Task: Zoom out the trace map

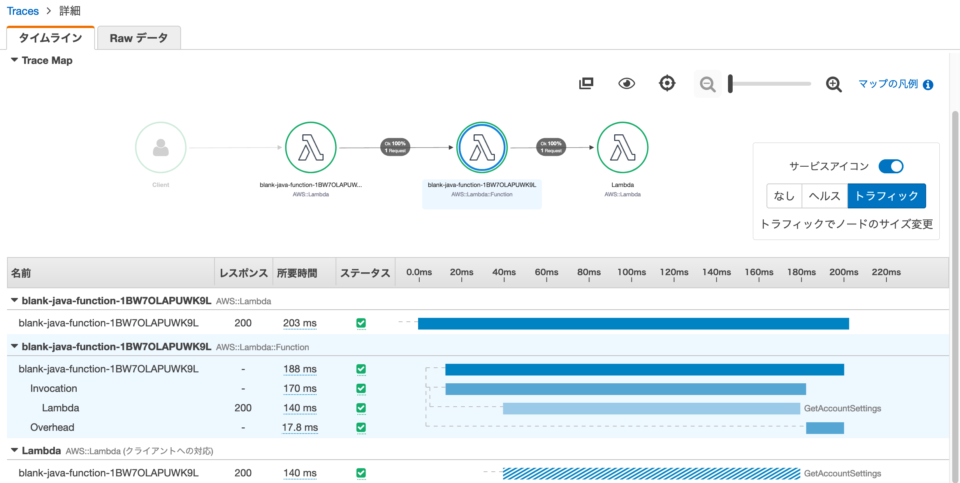Action: coord(708,84)
